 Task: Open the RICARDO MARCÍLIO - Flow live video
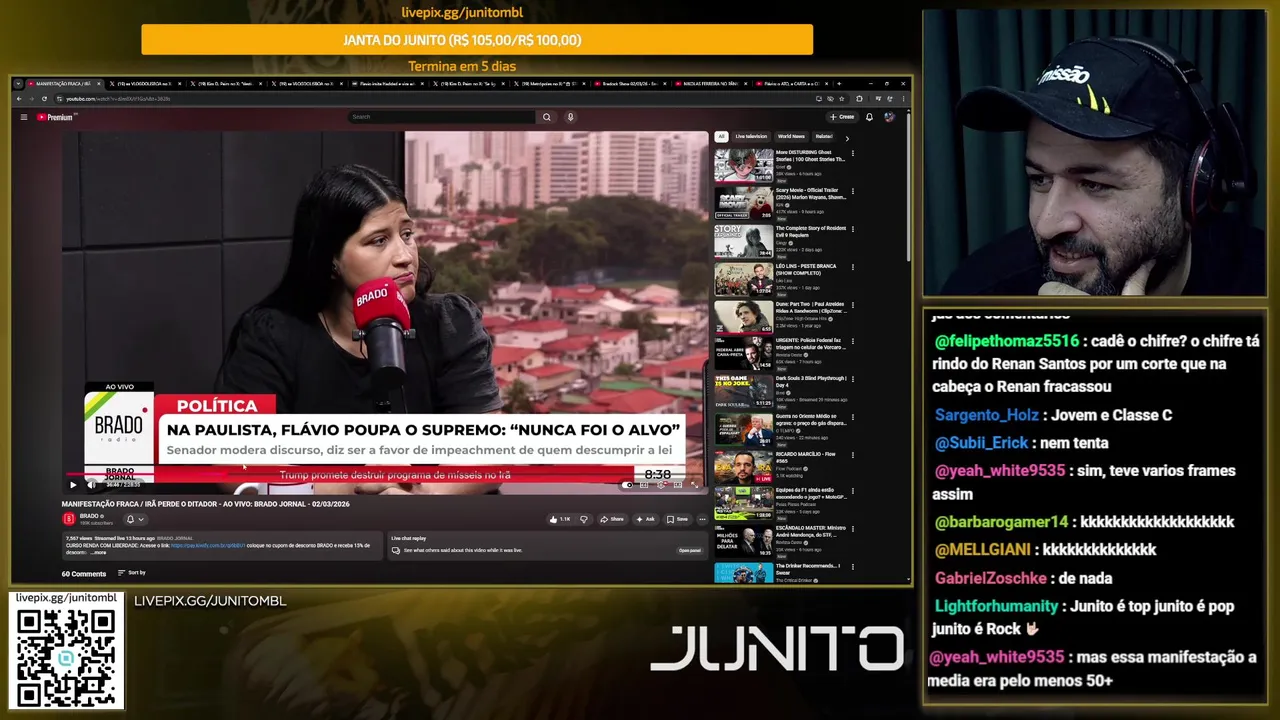tap(743, 468)
